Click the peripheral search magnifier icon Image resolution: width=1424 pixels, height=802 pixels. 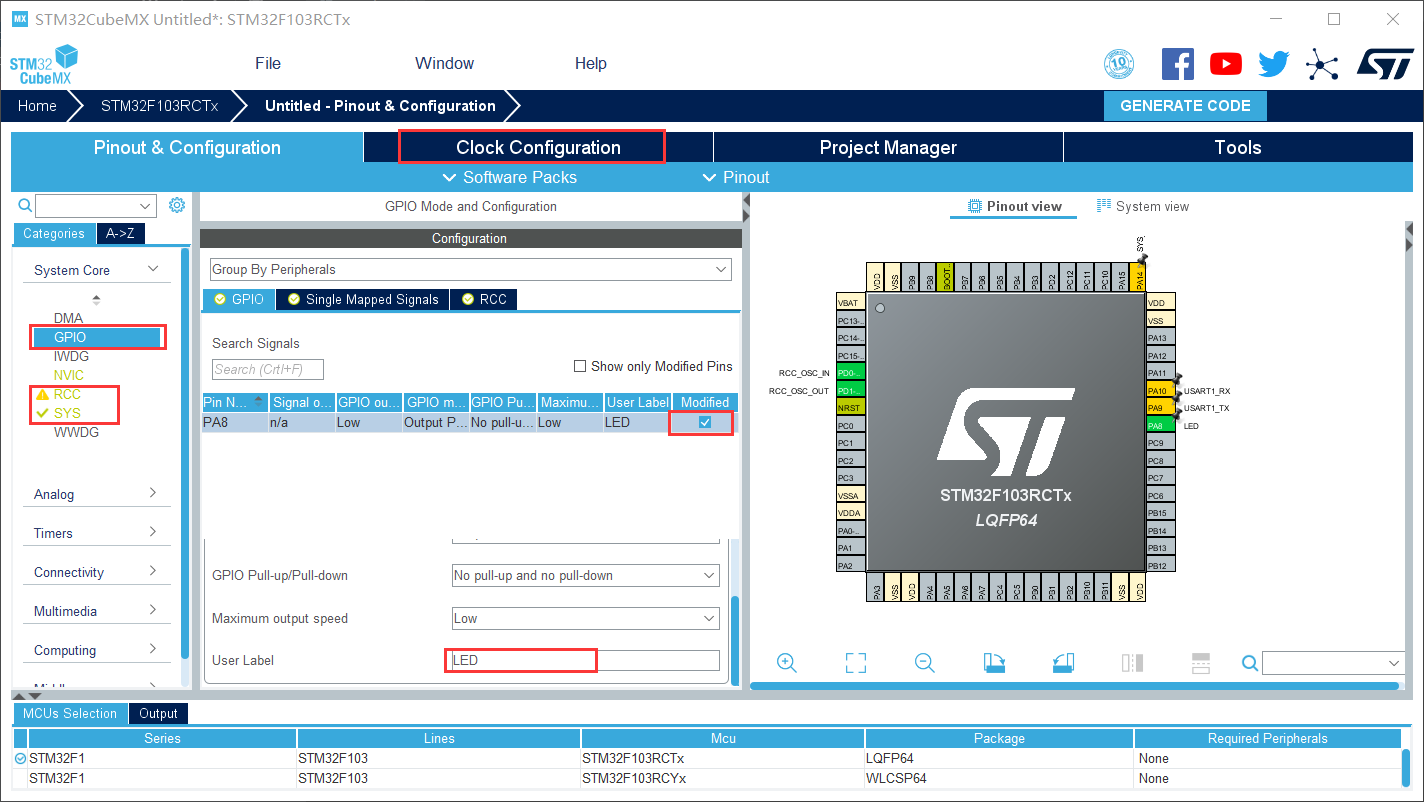pos(26,205)
